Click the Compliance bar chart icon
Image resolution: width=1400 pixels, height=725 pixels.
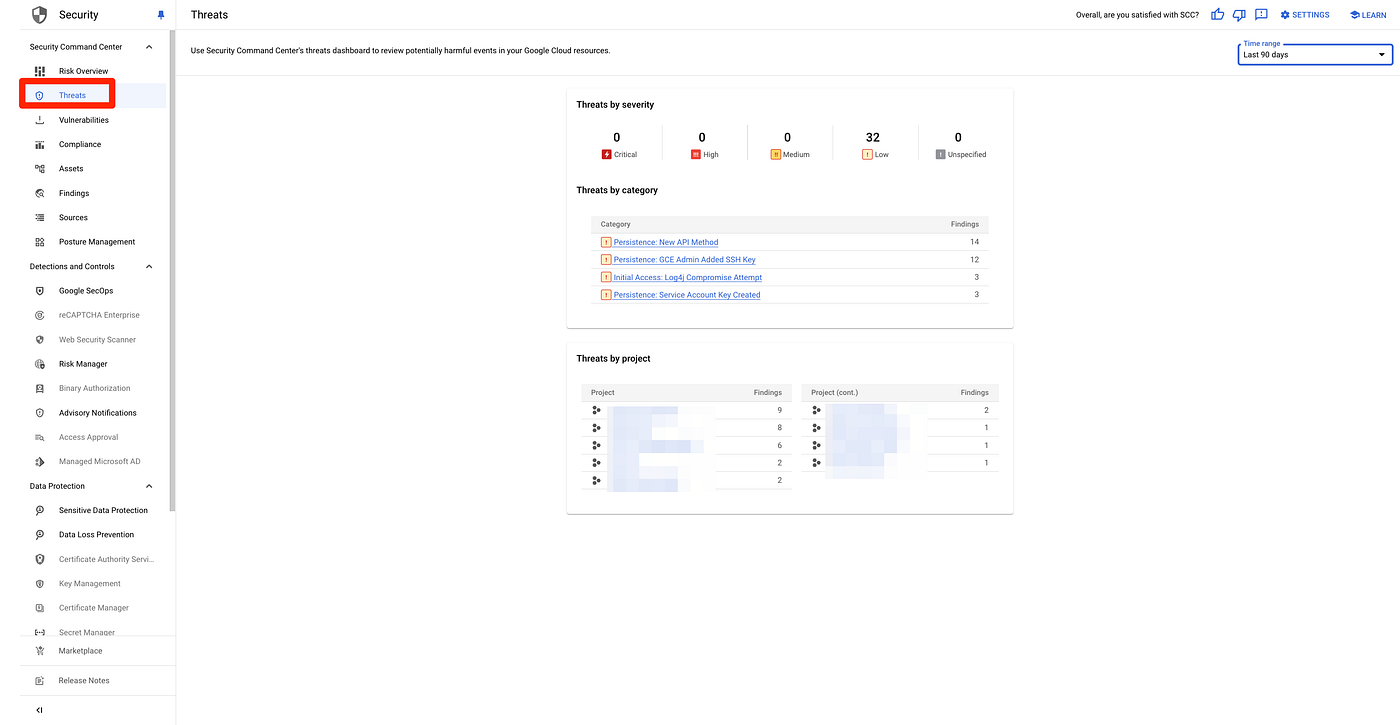coord(40,144)
